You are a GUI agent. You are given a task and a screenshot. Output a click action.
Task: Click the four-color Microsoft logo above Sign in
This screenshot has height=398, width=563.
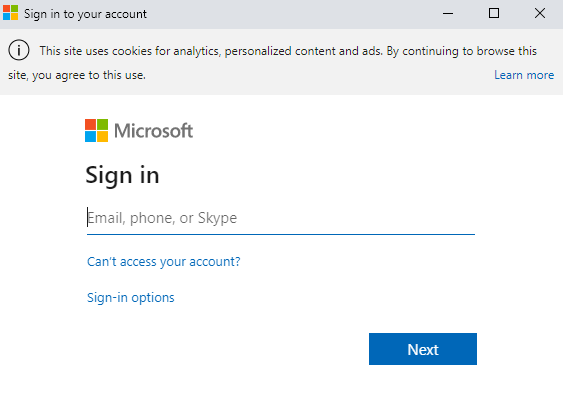click(96, 130)
